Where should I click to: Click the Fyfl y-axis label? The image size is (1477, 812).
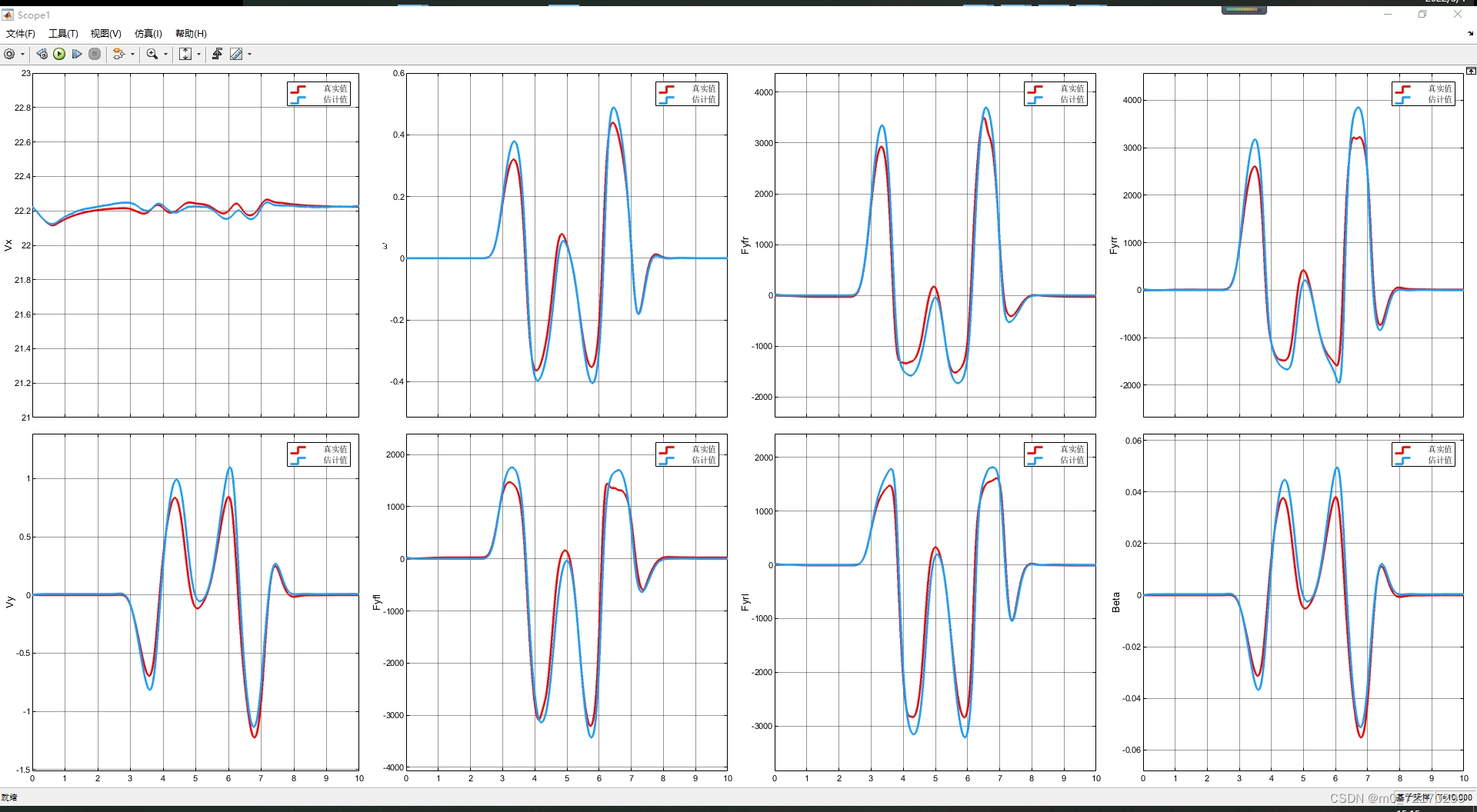pyautogui.click(x=376, y=602)
